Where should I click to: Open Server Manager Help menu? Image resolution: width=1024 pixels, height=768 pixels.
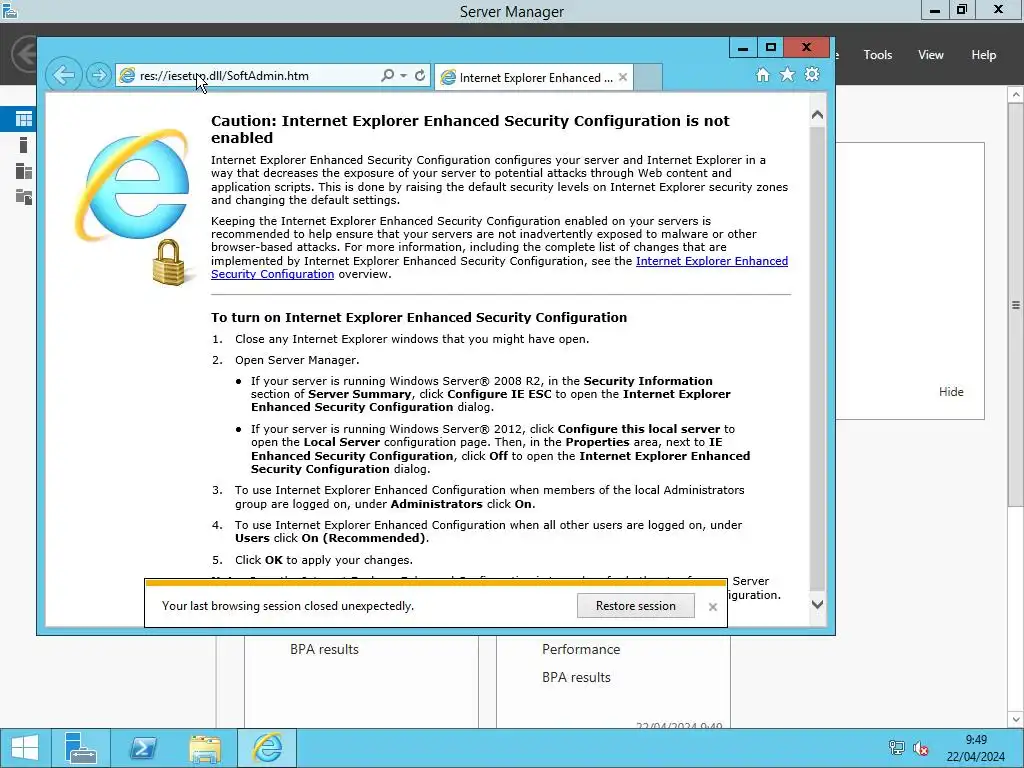(983, 55)
